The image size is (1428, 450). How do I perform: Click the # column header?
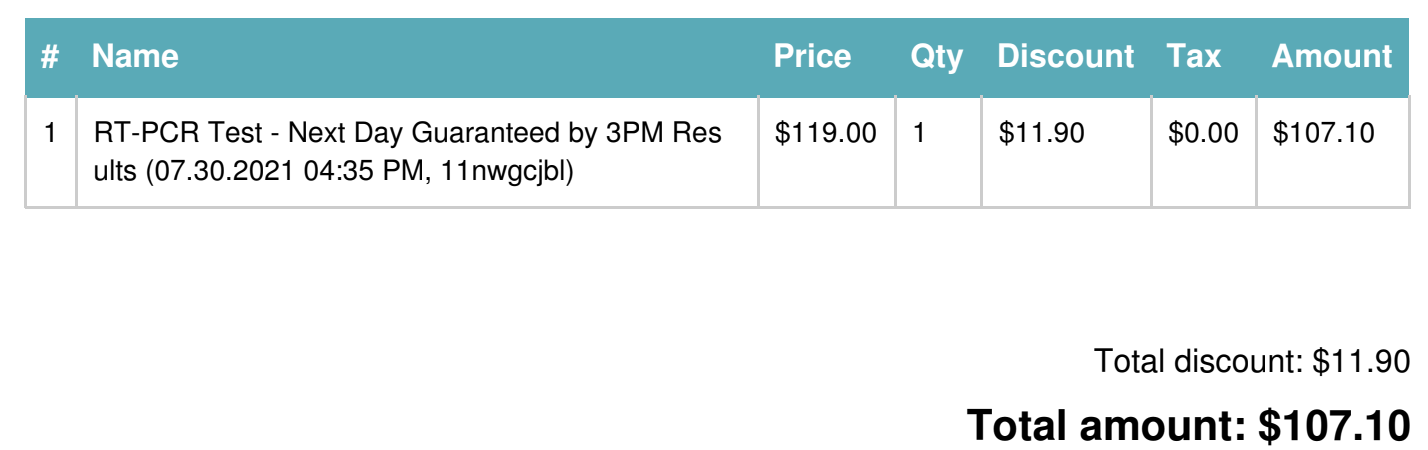(x=50, y=56)
